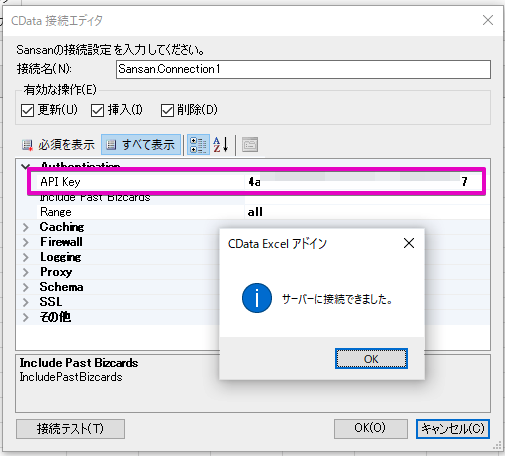Image resolution: width=505 pixels, height=456 pixels.
Task: Select the Range property row label
Action: click(x=56, y=212)
